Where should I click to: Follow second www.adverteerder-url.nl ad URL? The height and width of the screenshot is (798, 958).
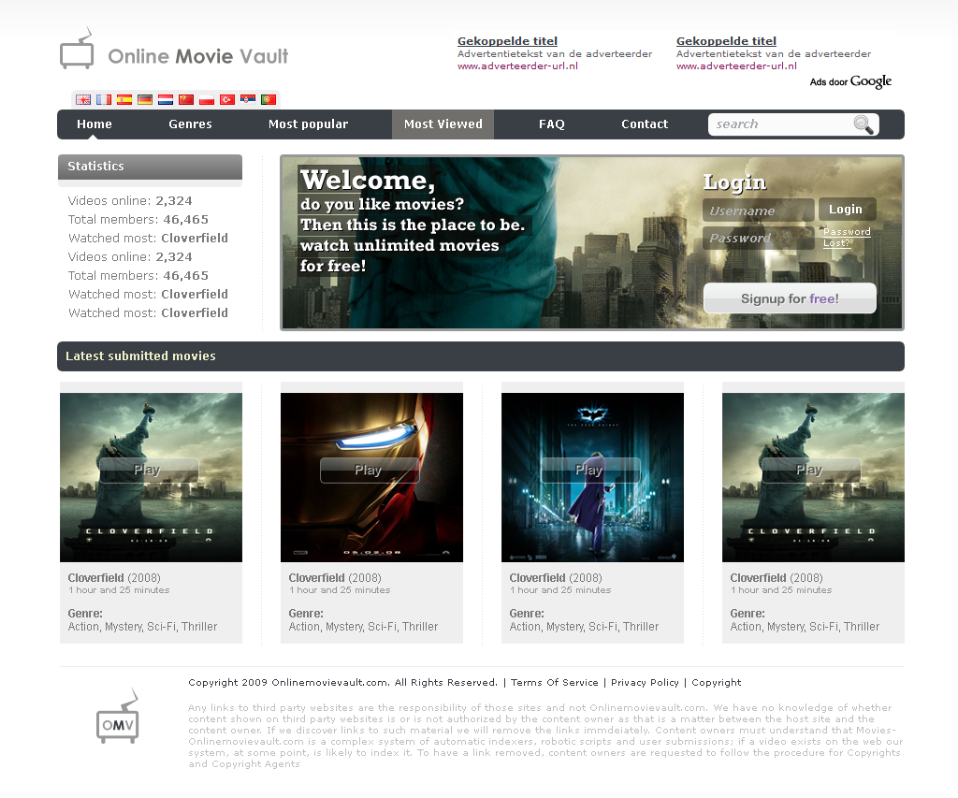coord(736,66)
